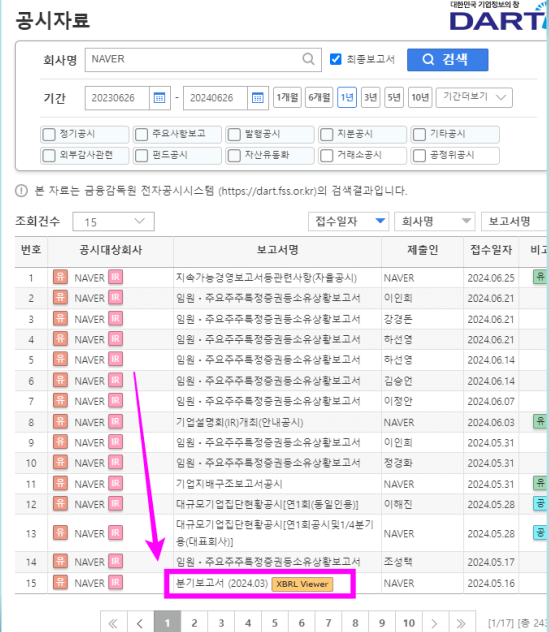Check the 기타공시 filter
Image resolution: width=549 pixels, height=632 pixels.
[x=419, y=134]
